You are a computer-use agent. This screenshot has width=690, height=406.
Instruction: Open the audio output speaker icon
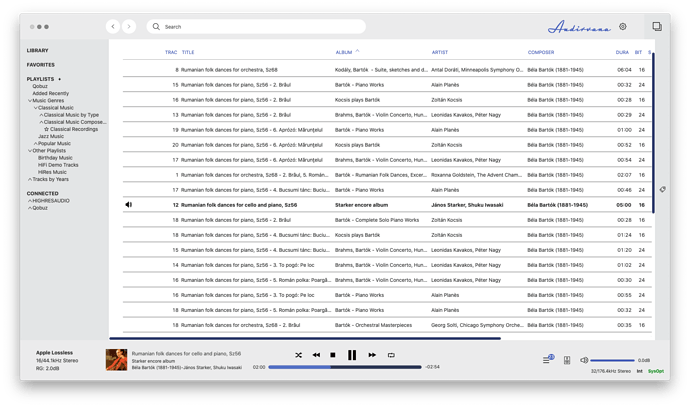(x=567, y=360)
